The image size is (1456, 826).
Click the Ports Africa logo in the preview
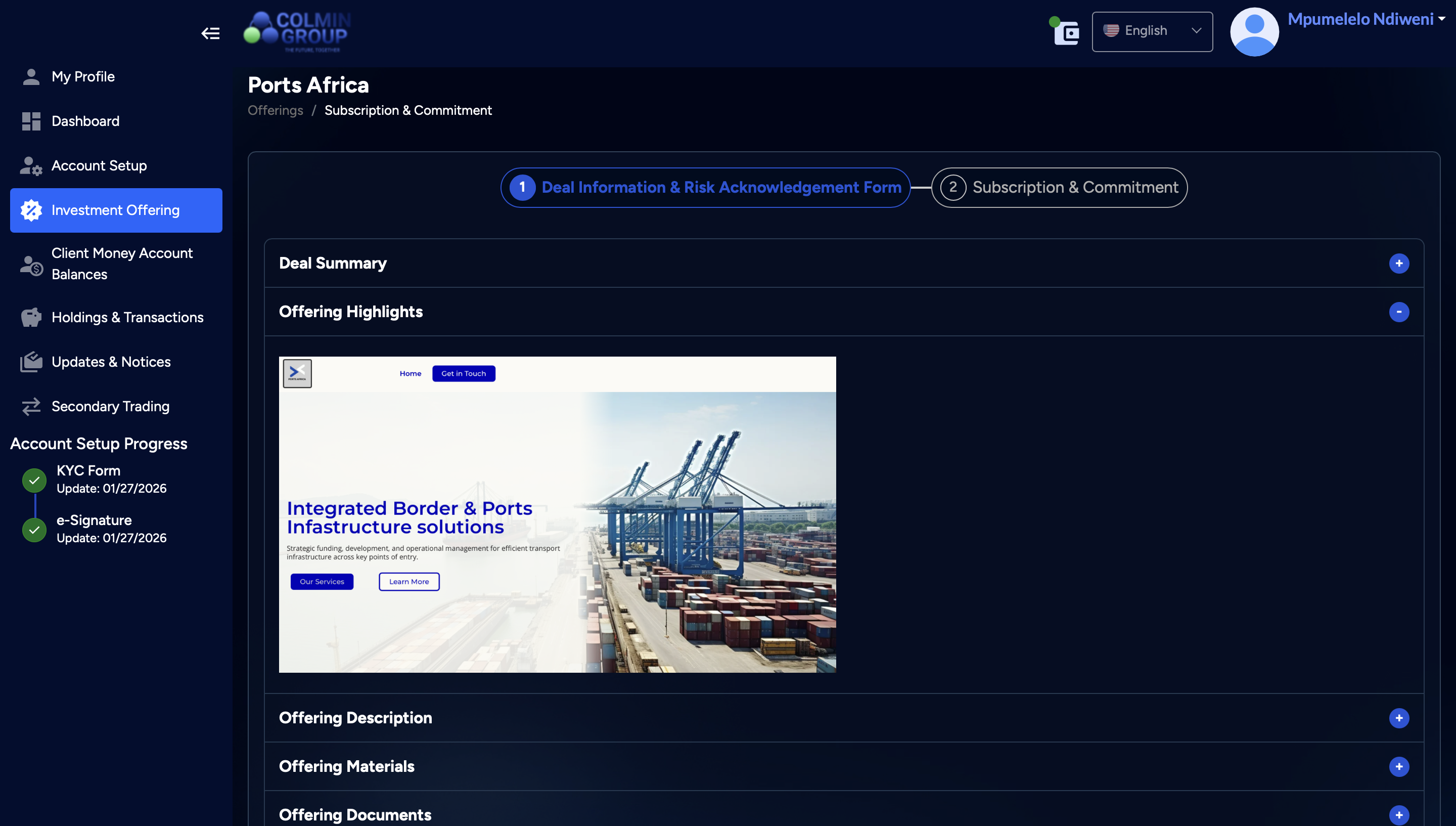297,373
